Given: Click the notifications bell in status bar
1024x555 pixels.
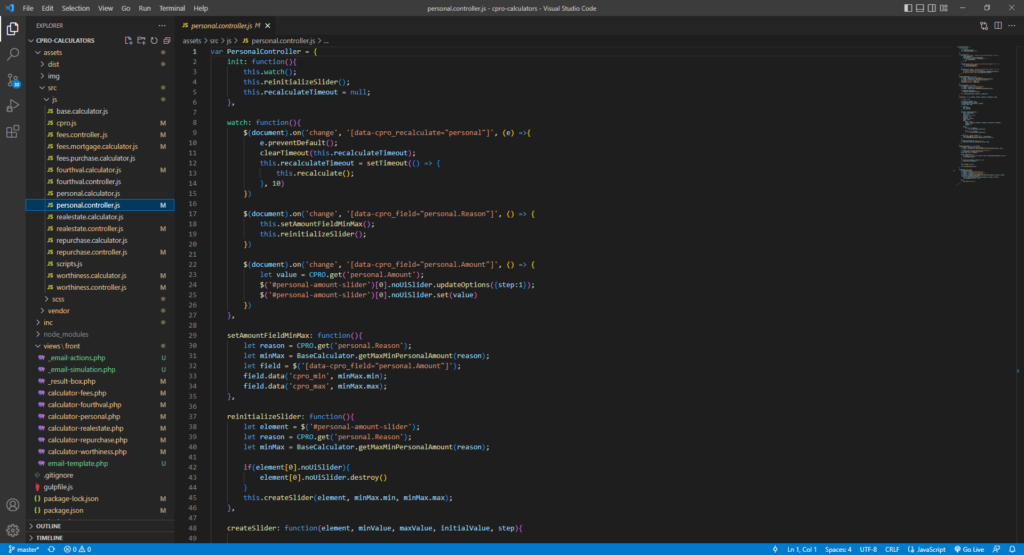Looking at the screenshot, I should click(1012, 550).
